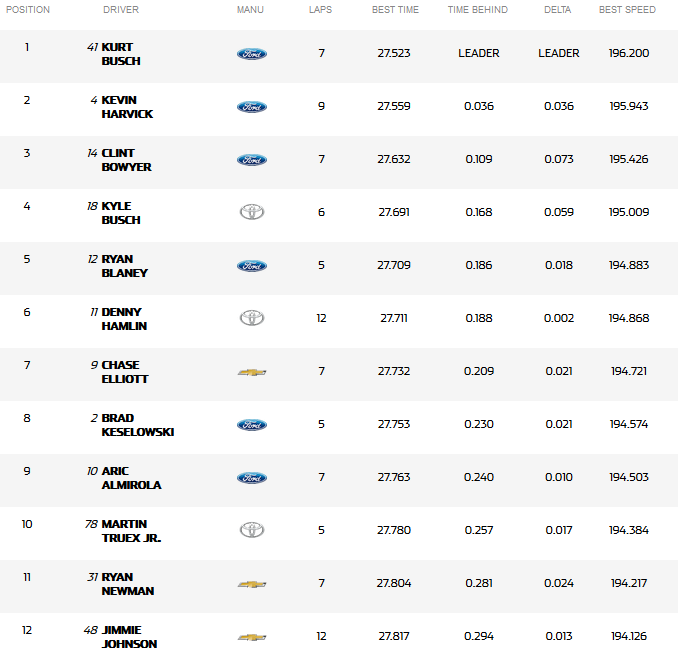The width and height of the screenshot is (685, 654).
Task: Sort by the POSITION column header
Action: pyautogui.click(x=28, y=10)
